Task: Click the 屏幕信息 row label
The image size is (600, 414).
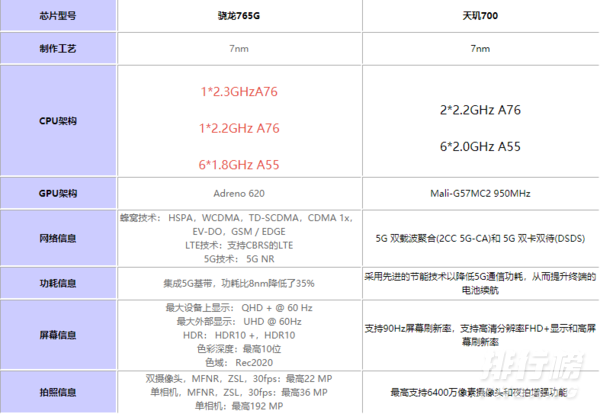Action: (58, 335)
